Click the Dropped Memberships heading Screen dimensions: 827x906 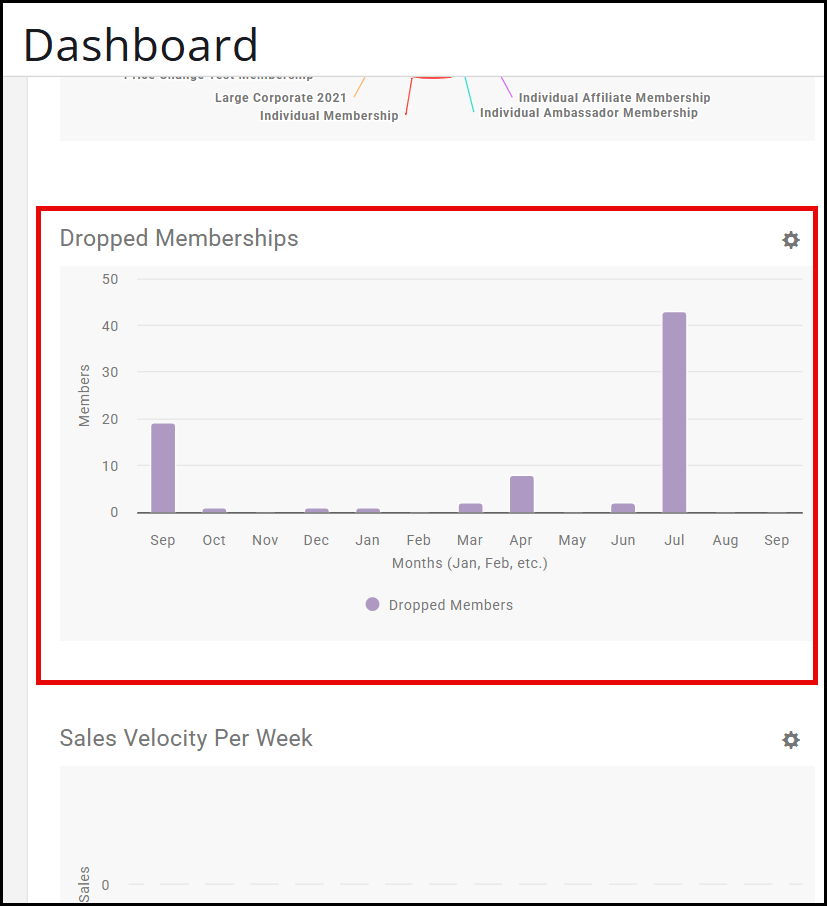tap(179, 238)
